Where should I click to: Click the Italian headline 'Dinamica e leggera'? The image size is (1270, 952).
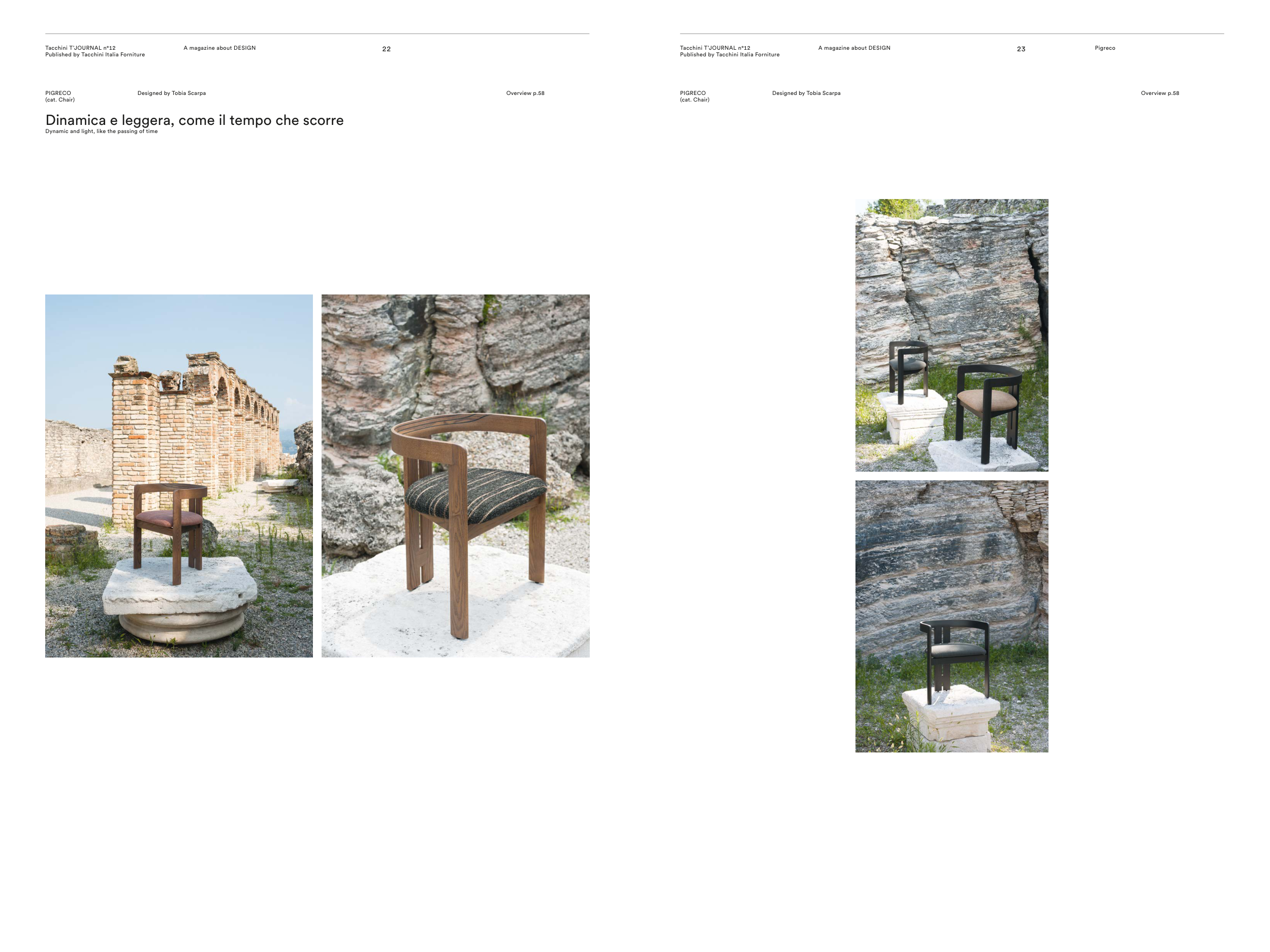pos(194,120)
